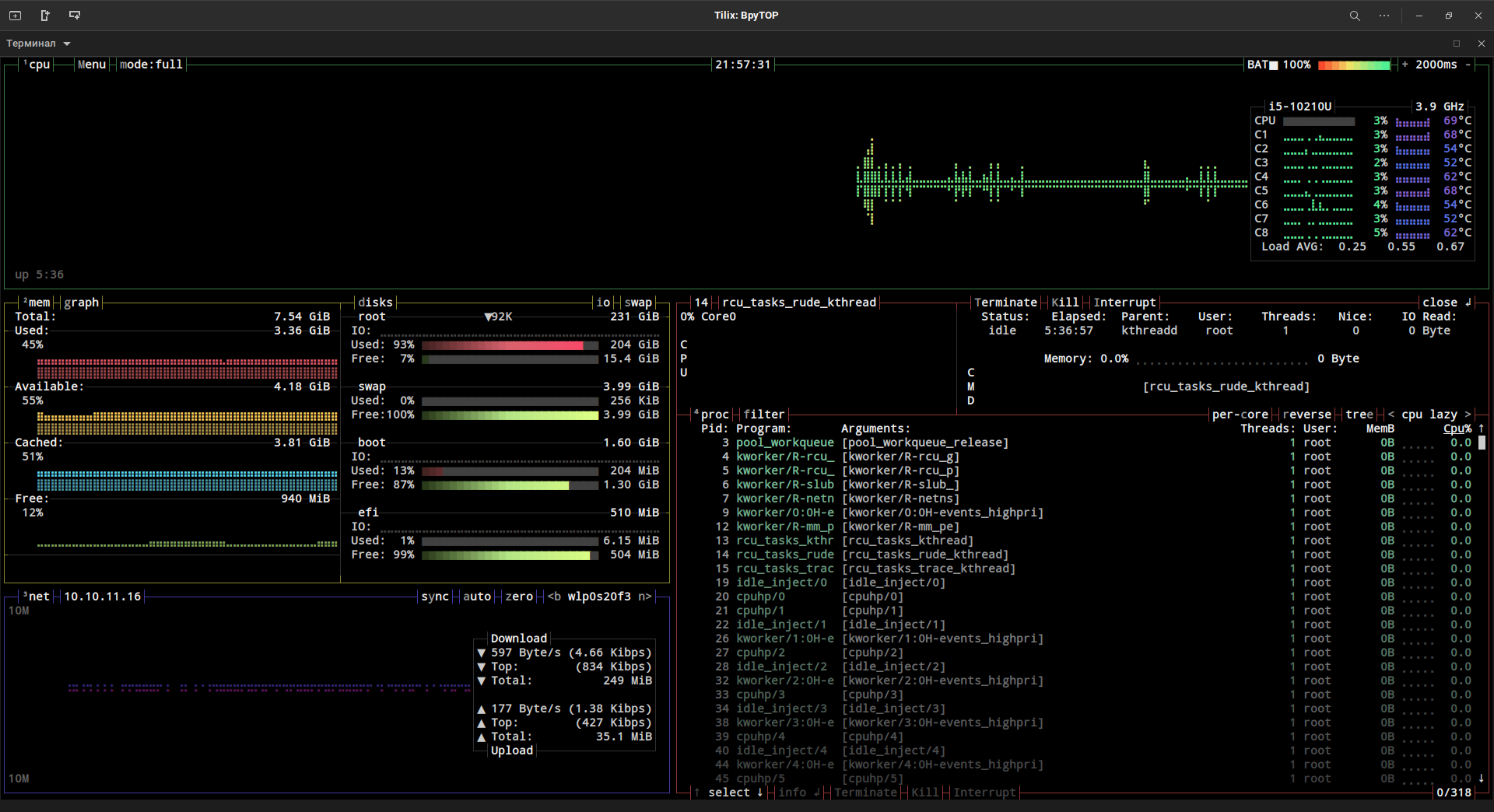The image size is (1494, 812).
Task: Select next process sorting column arrow
Action: [1468, 415]
